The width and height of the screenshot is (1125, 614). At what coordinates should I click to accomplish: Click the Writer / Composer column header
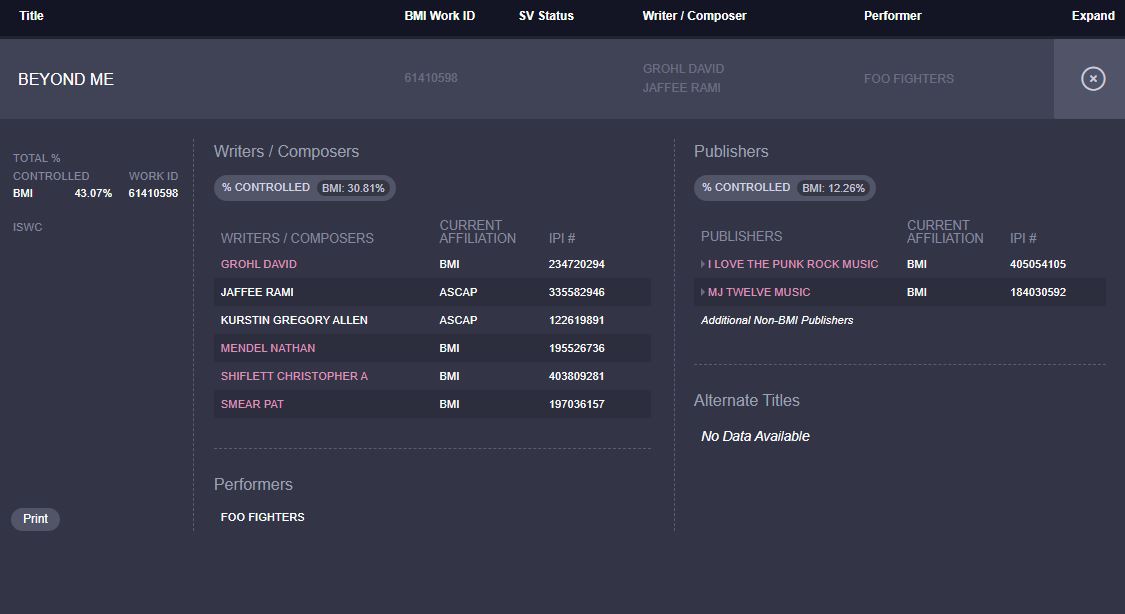[695, 16]
